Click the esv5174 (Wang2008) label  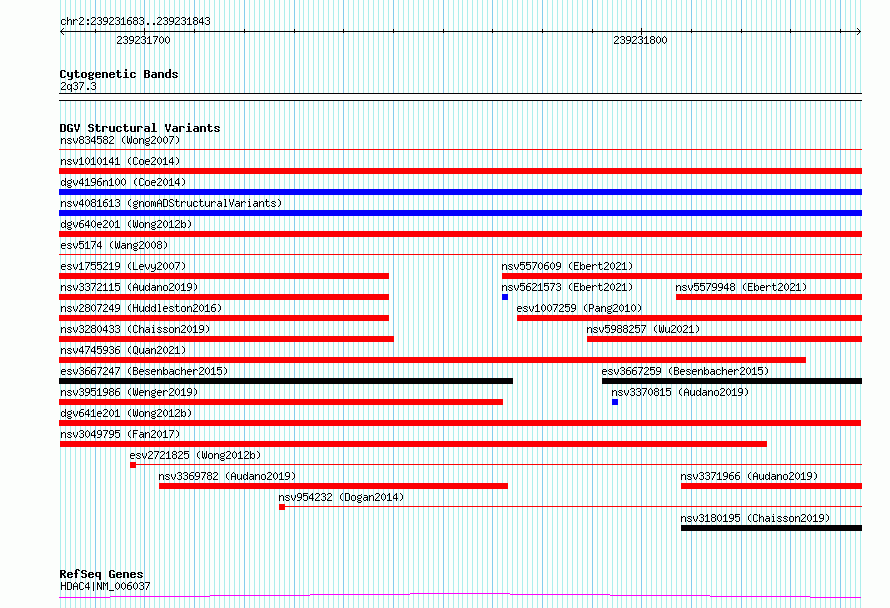(x=114, y=245)
